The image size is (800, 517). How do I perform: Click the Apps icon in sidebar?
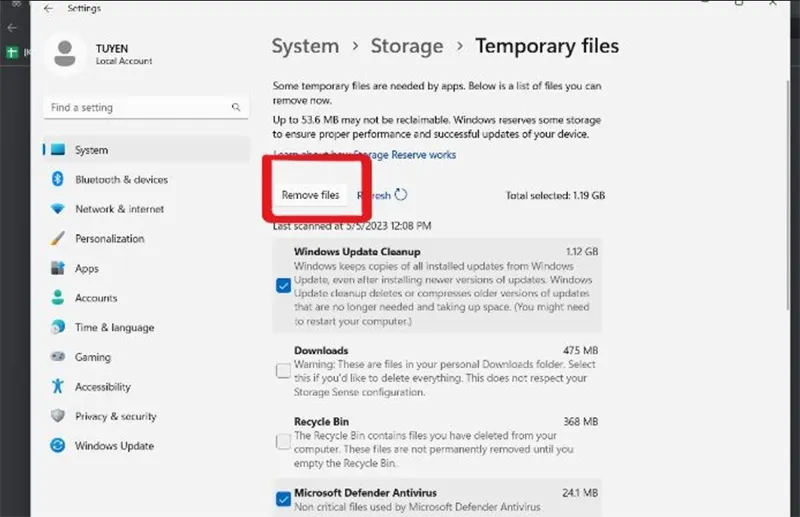coord(58,268)
